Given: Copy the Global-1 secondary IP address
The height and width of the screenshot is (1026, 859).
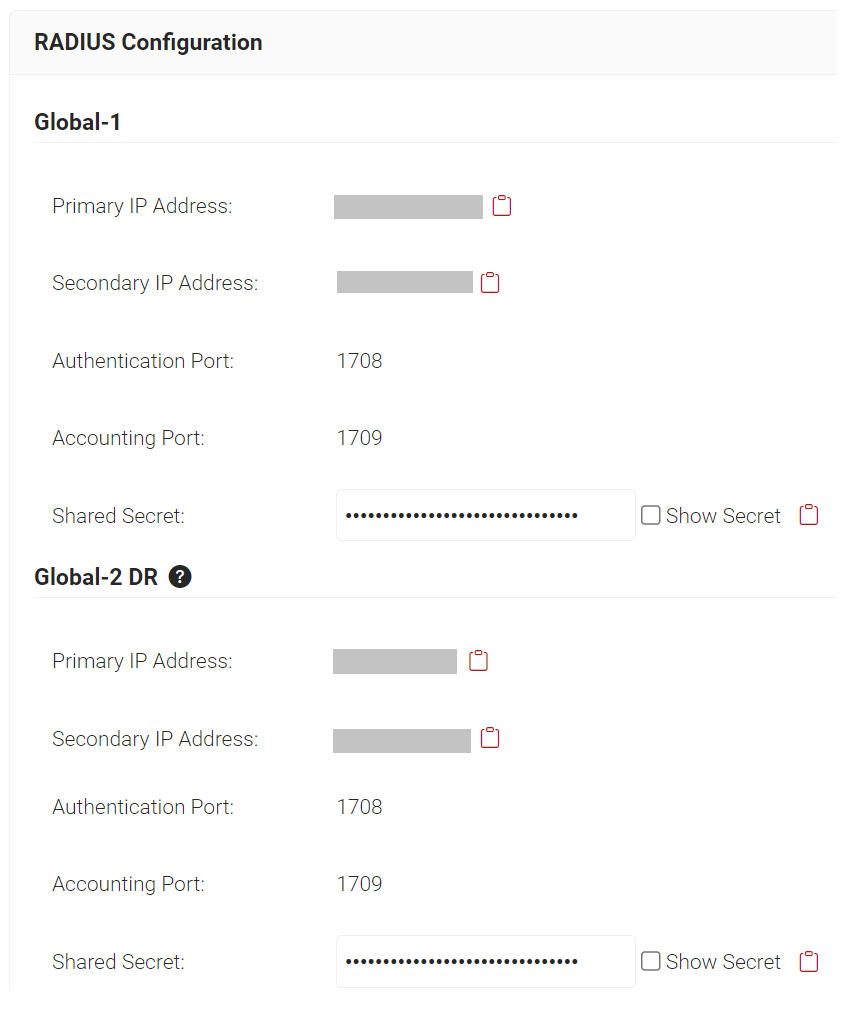Looking at the screenshot, I should coord(490,283).
